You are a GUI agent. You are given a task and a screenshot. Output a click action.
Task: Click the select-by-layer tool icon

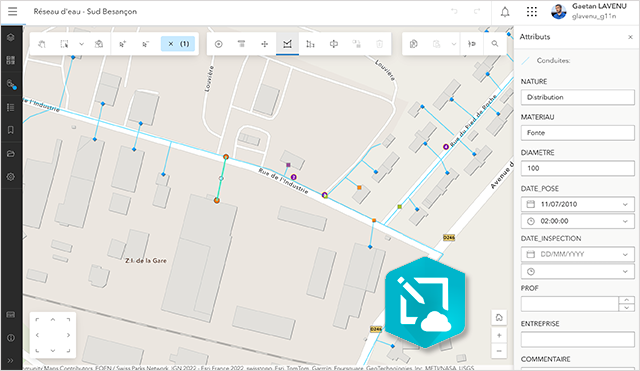point(99,44)
